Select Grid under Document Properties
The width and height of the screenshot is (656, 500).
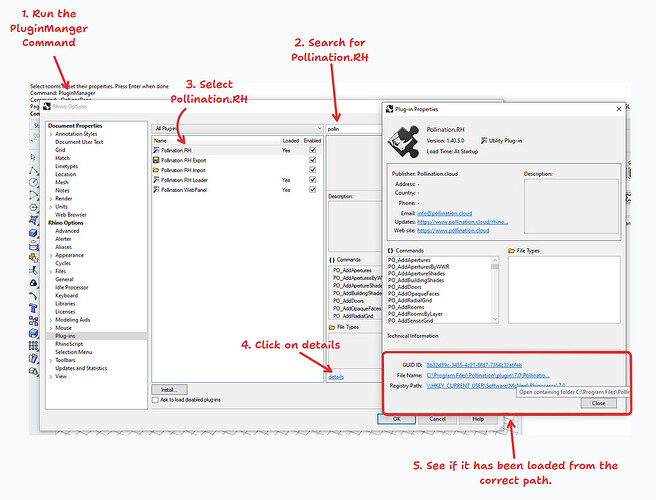pos(60,150)
